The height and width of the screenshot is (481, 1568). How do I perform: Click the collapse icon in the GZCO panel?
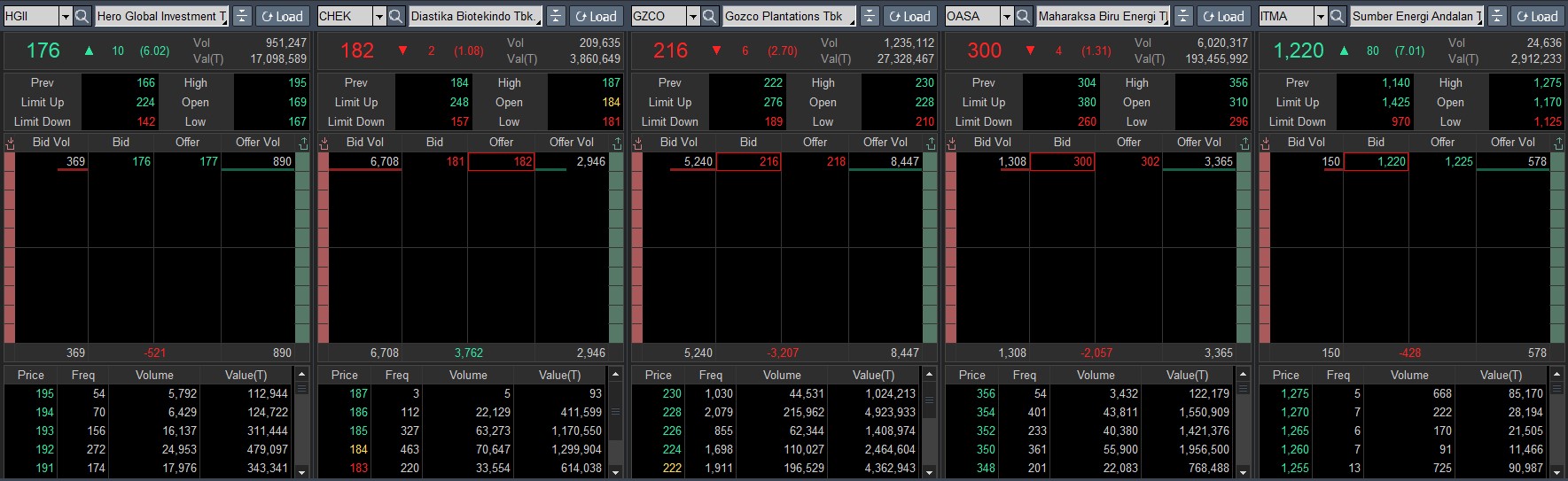pos(870,16)
